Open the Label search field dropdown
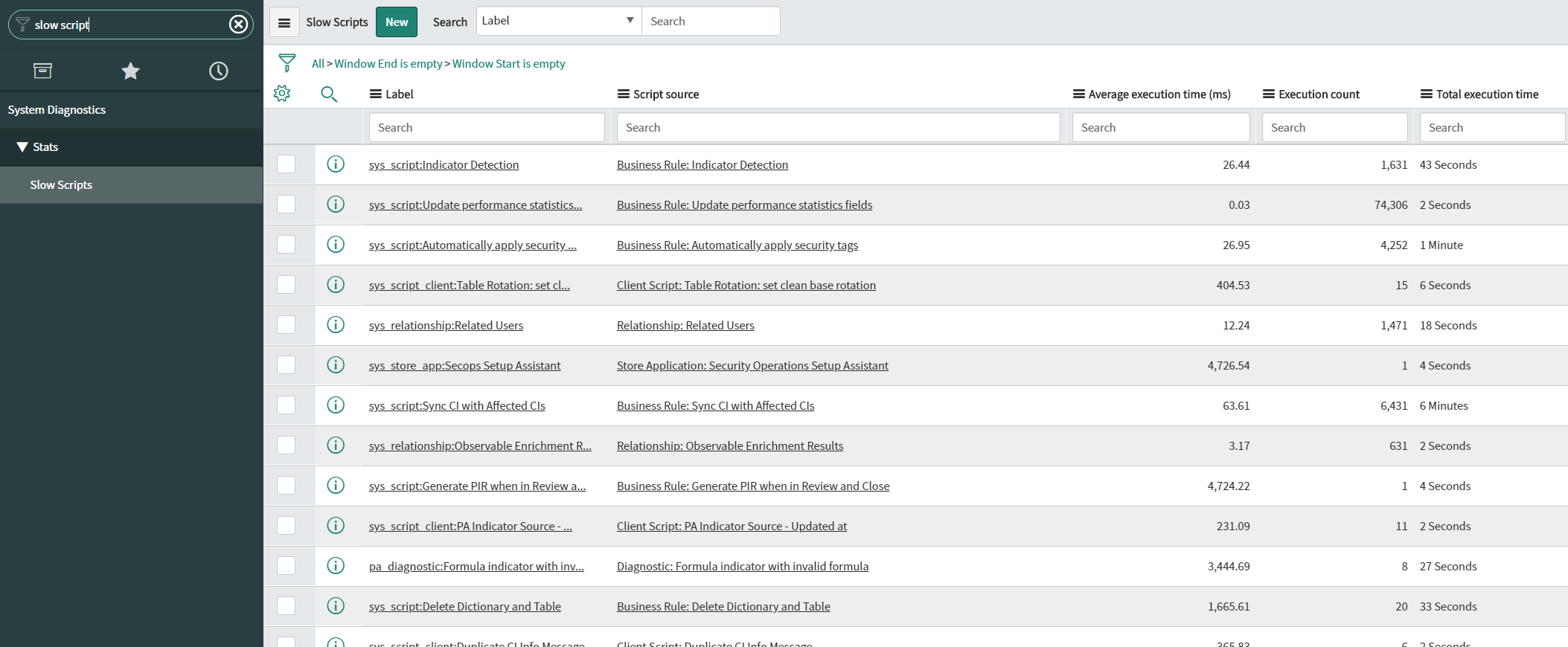This screenshot has width=1568, height=647. point(559,21)
